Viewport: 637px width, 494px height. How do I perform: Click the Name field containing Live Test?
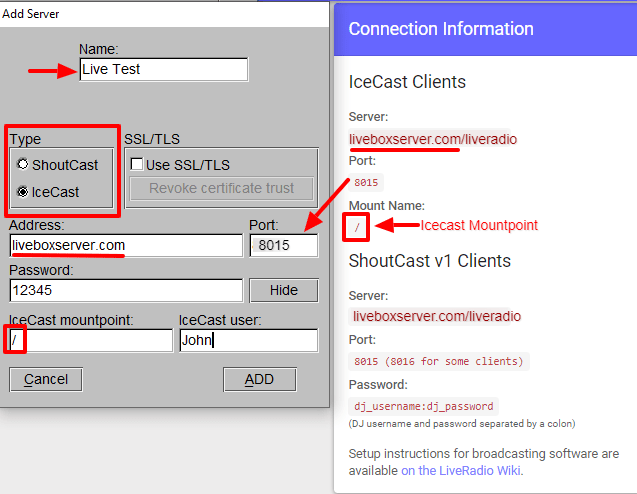tap(164, 69)
